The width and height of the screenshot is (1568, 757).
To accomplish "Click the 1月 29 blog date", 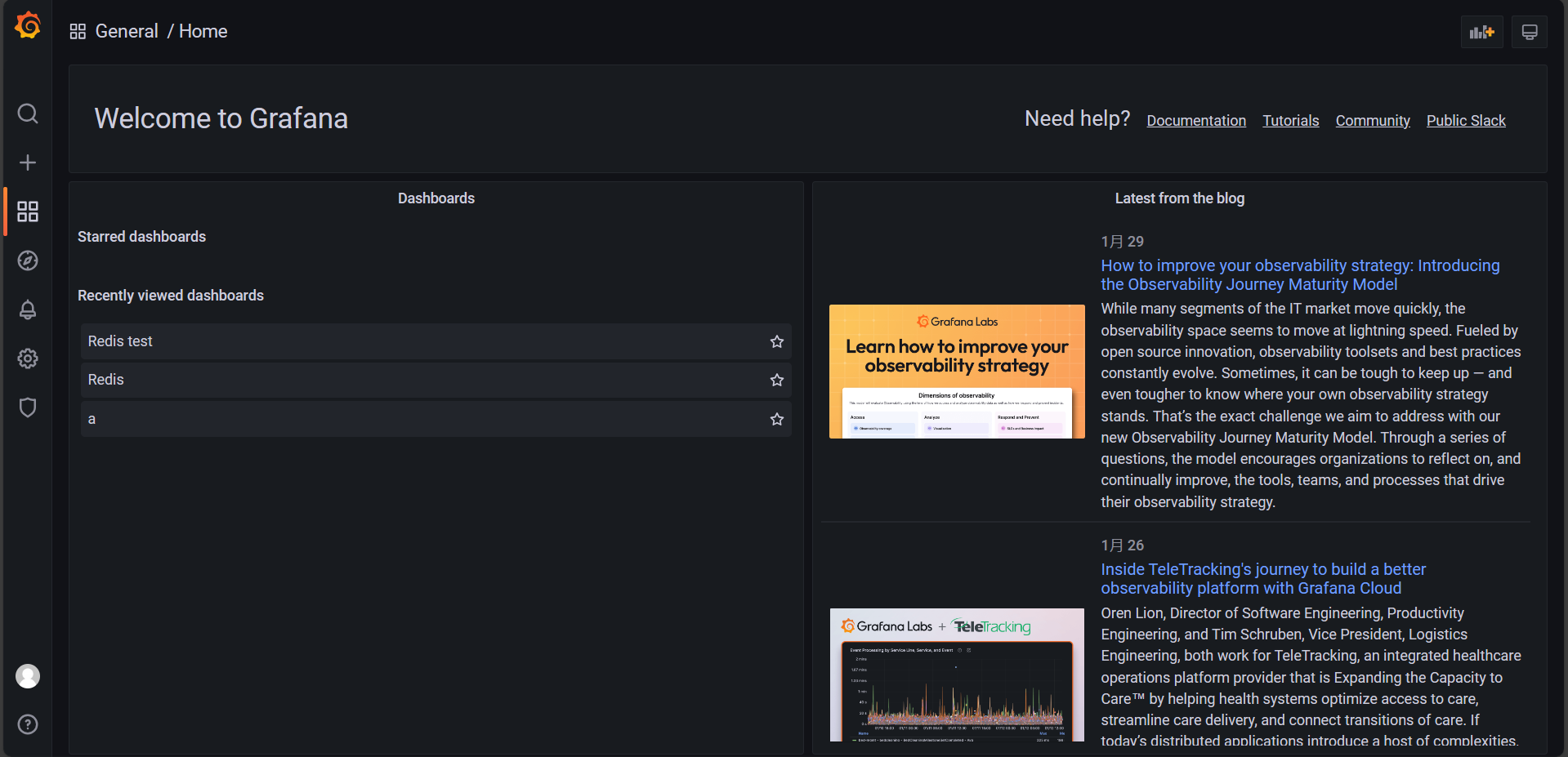I will (1123, 242).
